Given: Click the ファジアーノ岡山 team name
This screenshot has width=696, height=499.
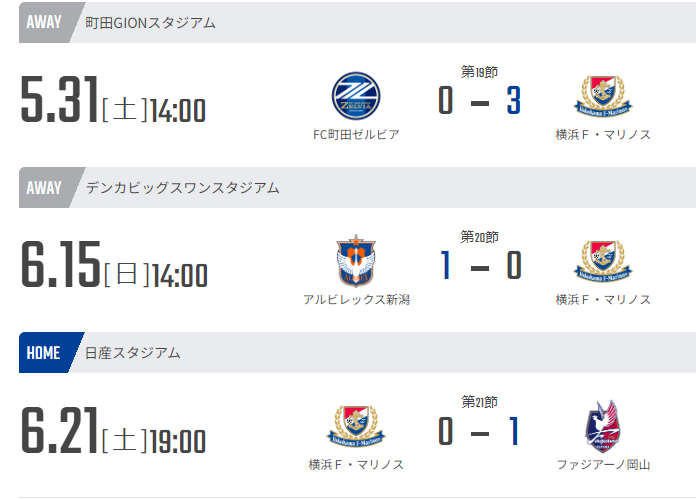Looking at the screenshot, I should [x=603, y=464].
